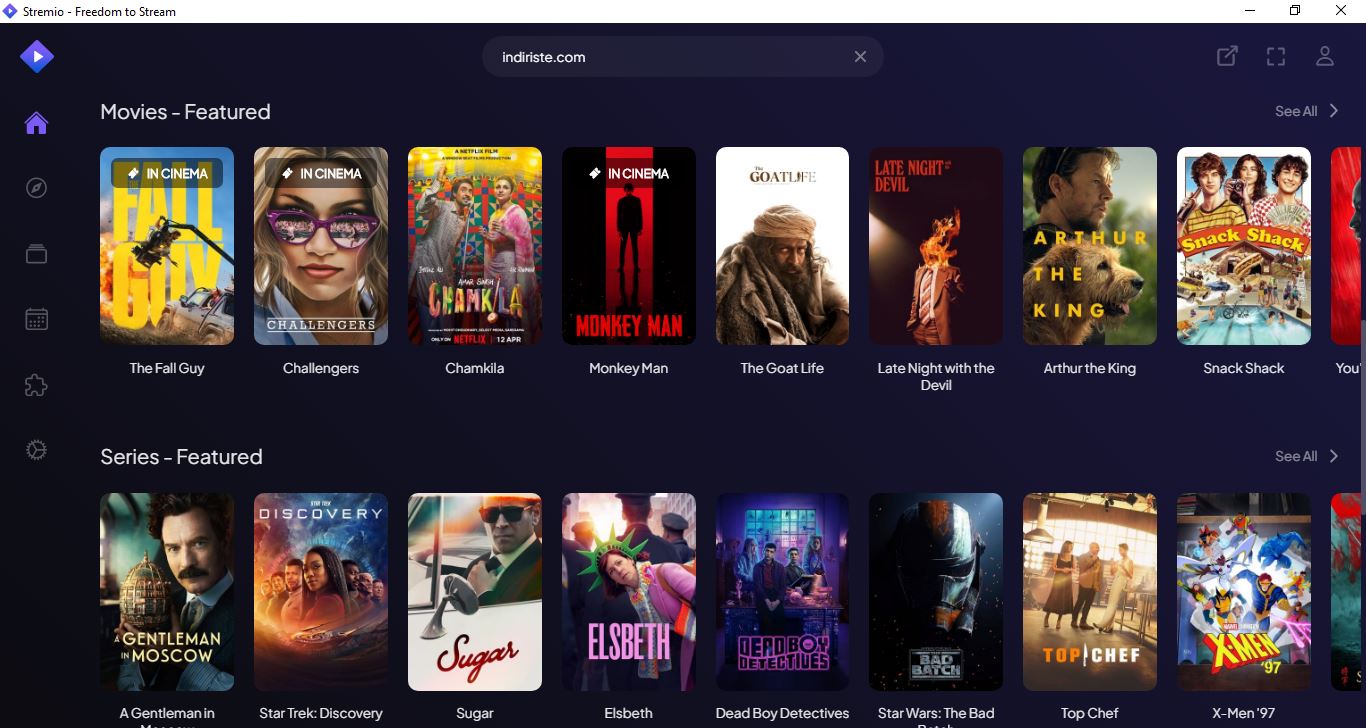The image size is (1366, 728).
Task: Click the title text 'The Fall Guy'
Action: [x=167, y=368]
